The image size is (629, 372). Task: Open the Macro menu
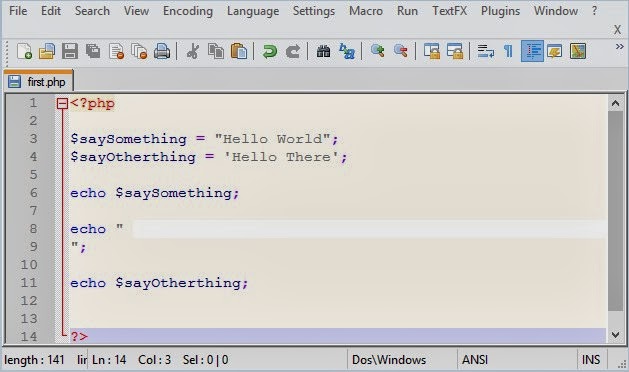pyautogui.click(x=366, y=11)
